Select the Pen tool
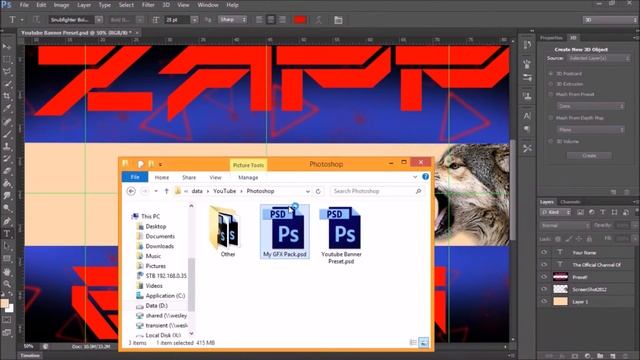 (7, 221)
